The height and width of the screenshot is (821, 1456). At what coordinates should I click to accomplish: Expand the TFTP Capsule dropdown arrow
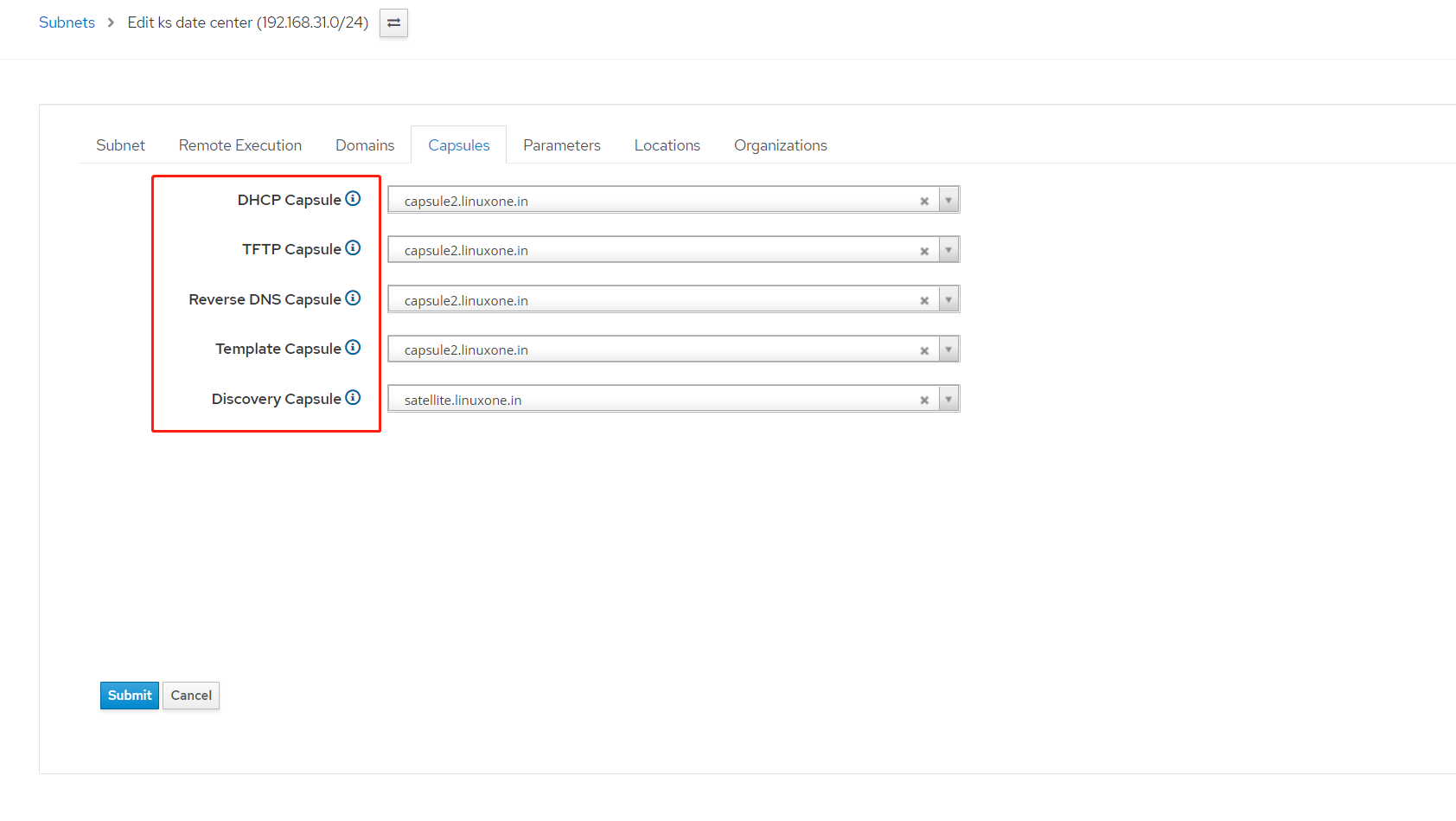coord(948,250)
